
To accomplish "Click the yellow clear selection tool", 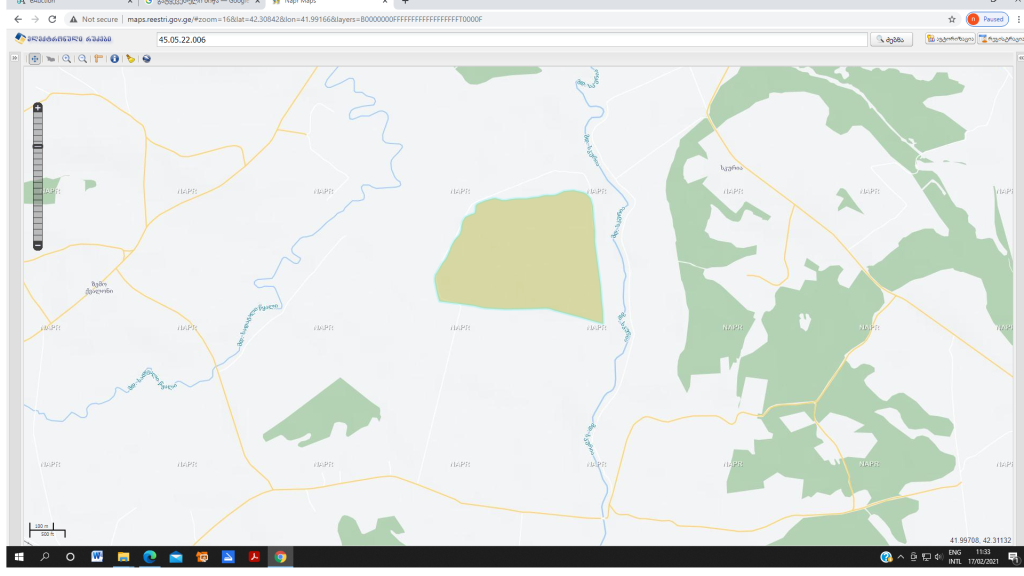I will pyautogui.click(x=131, y=59).
